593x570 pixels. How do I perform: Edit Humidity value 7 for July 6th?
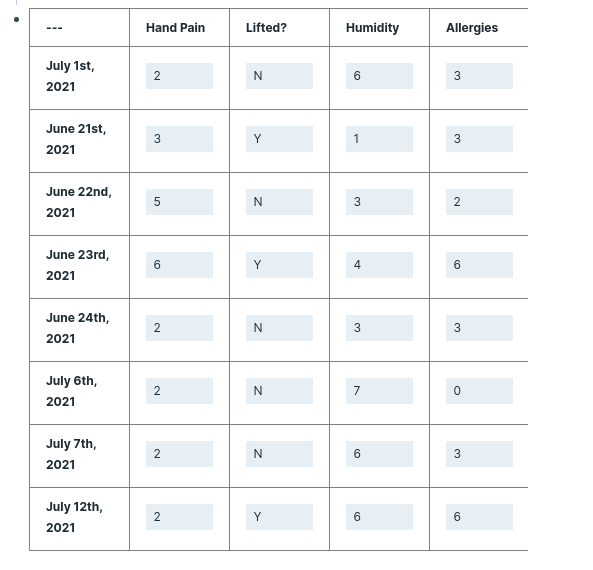pos(379,391)
